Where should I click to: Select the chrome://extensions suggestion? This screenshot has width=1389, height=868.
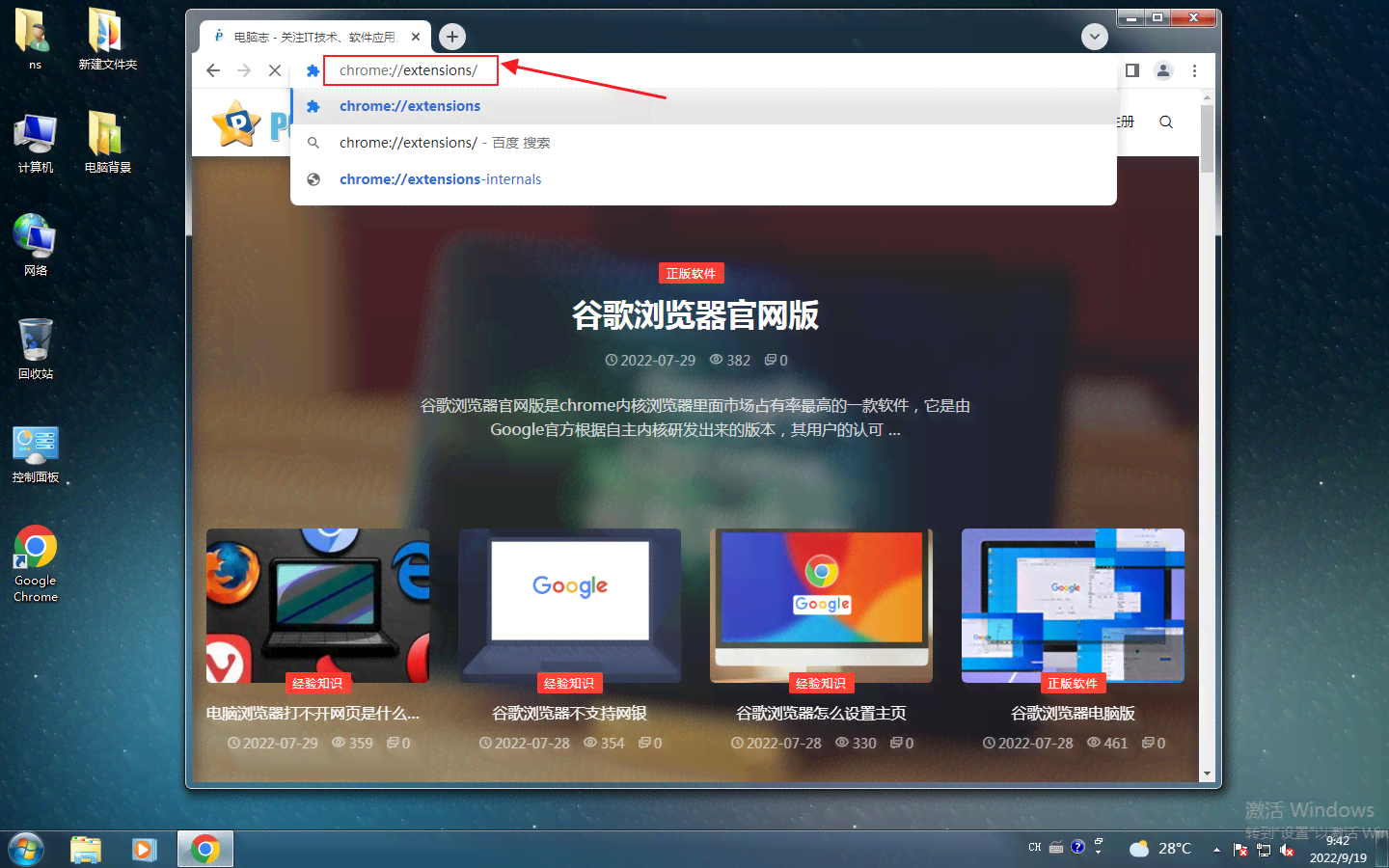703,106
